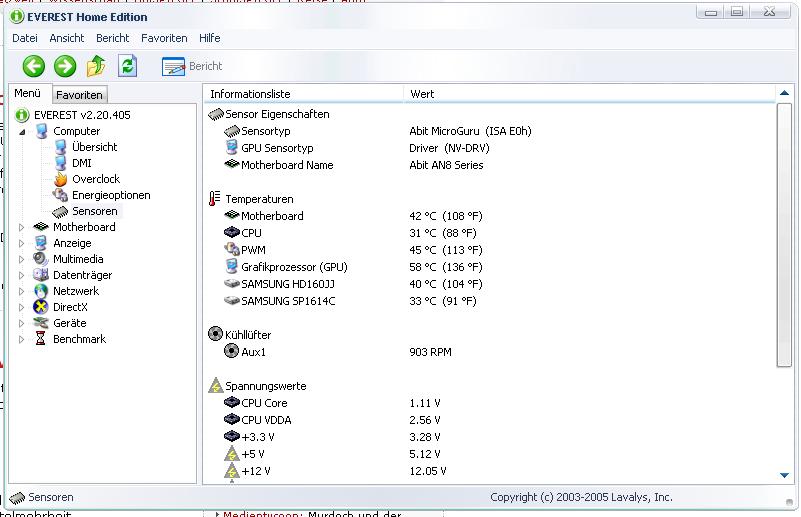The height and width of the screenshot is (517, 801).
Task: Click the Multimedia speaker icon
Action: pos(41,259)
